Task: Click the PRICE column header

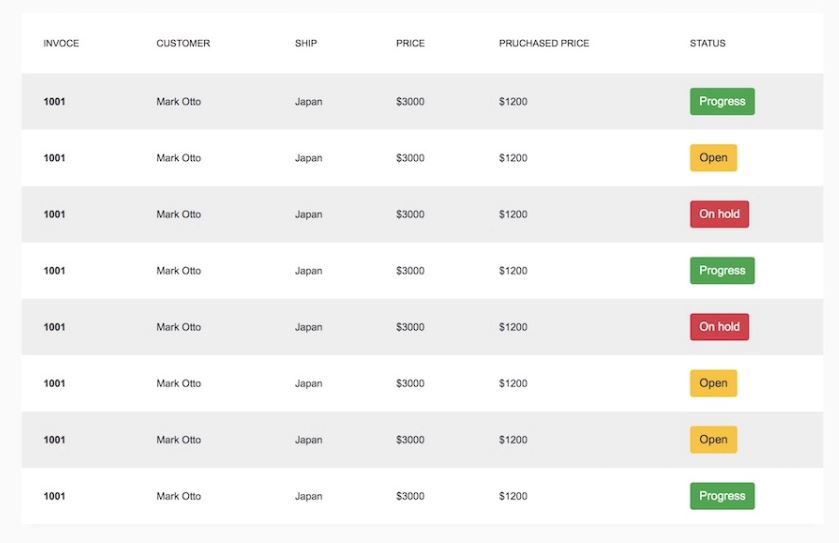Action: [x=410, y=44]
